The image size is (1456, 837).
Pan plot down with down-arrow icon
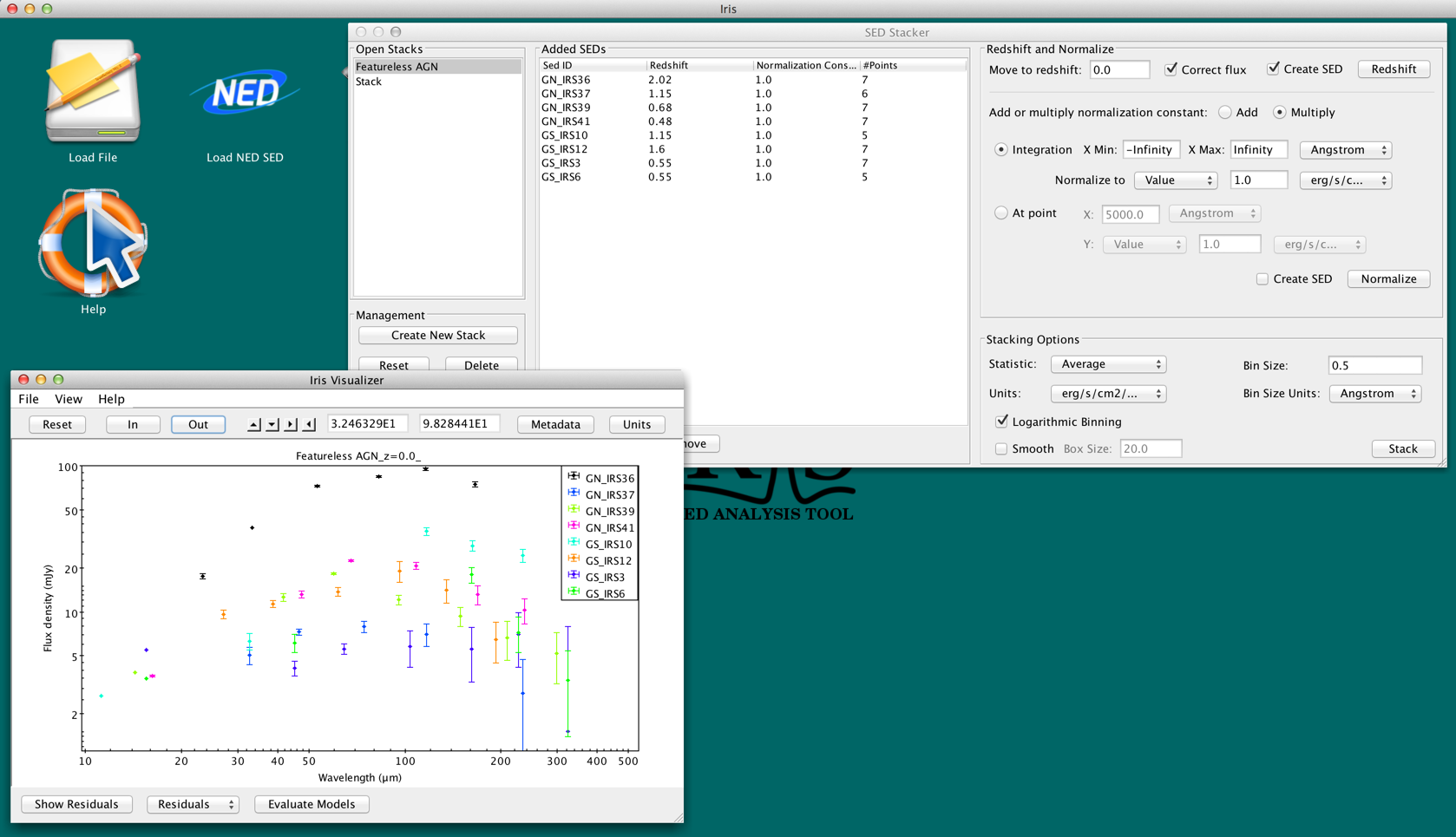(272, 424)
